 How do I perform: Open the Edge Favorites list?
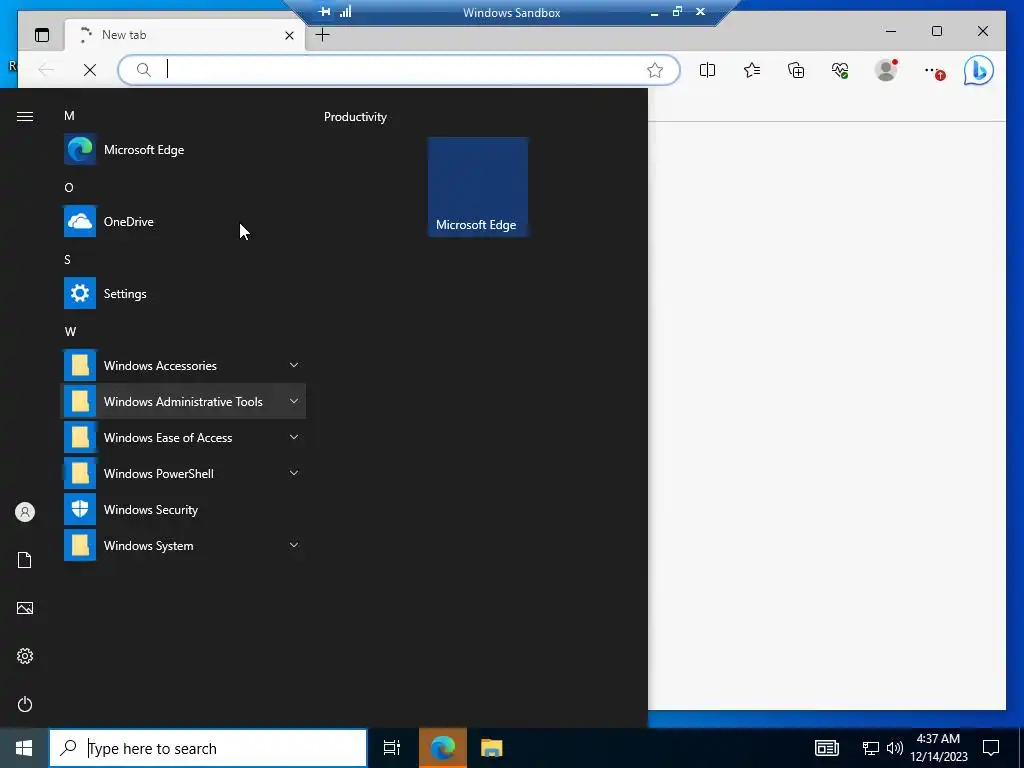tap(752, 70)
